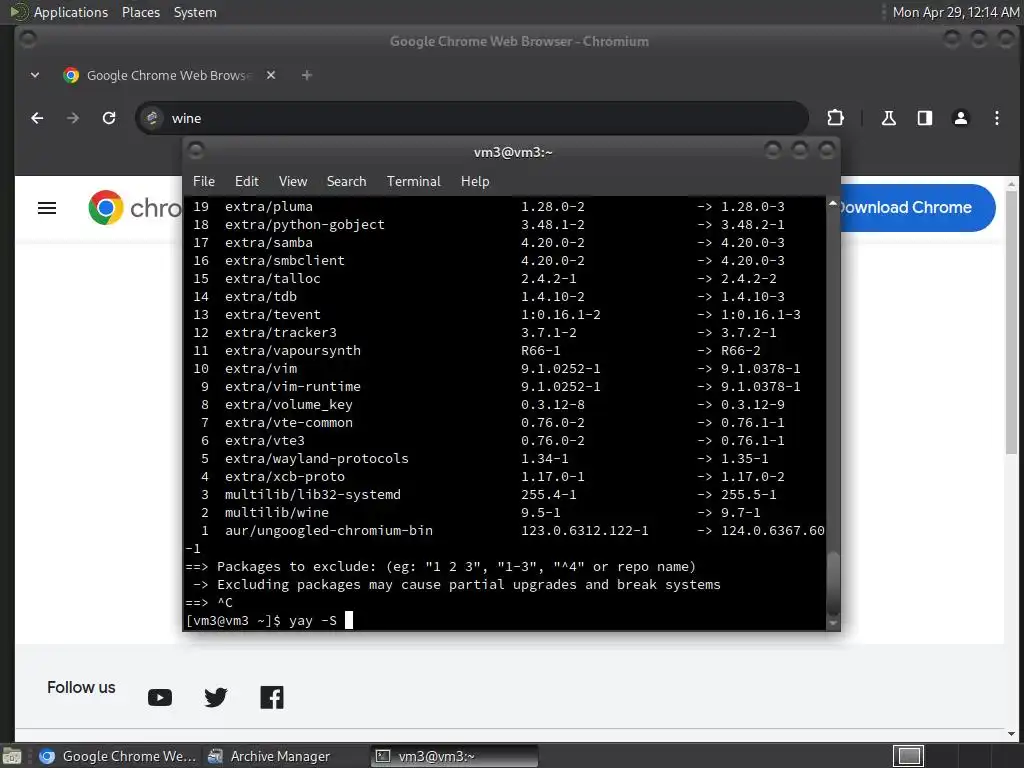Click the yay -S command prompt line

click(269, 620)
